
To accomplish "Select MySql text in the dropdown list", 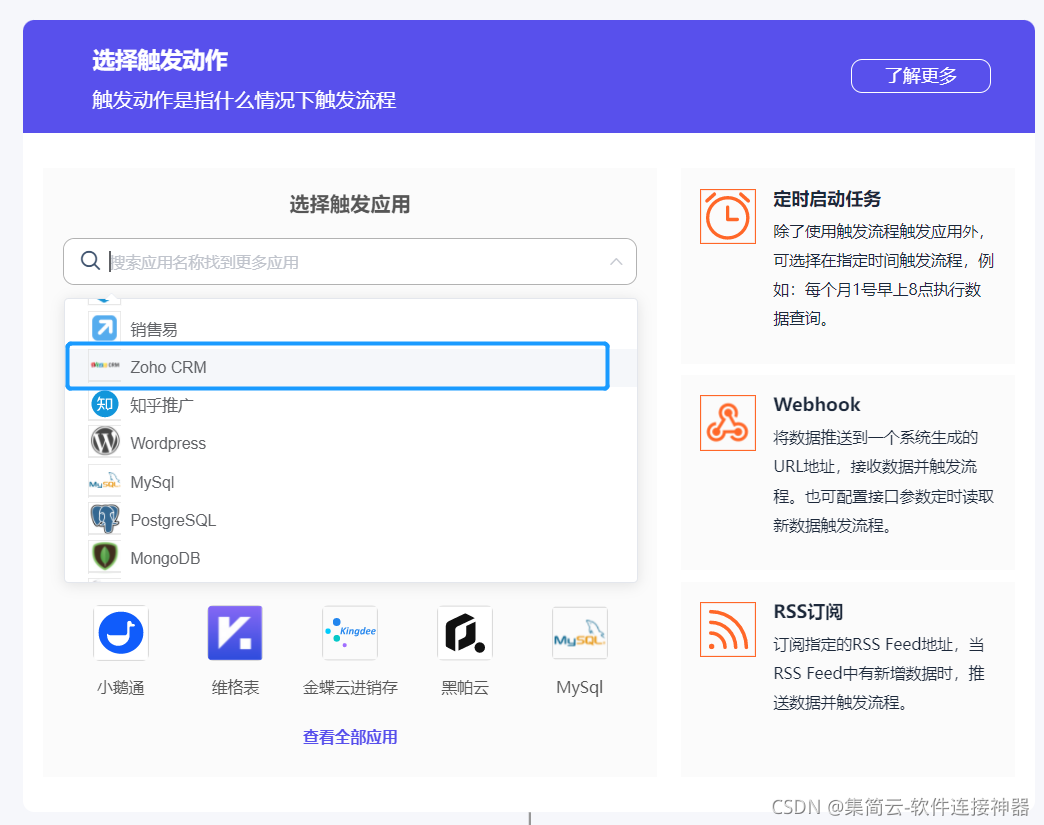I will tap(152, 482).
